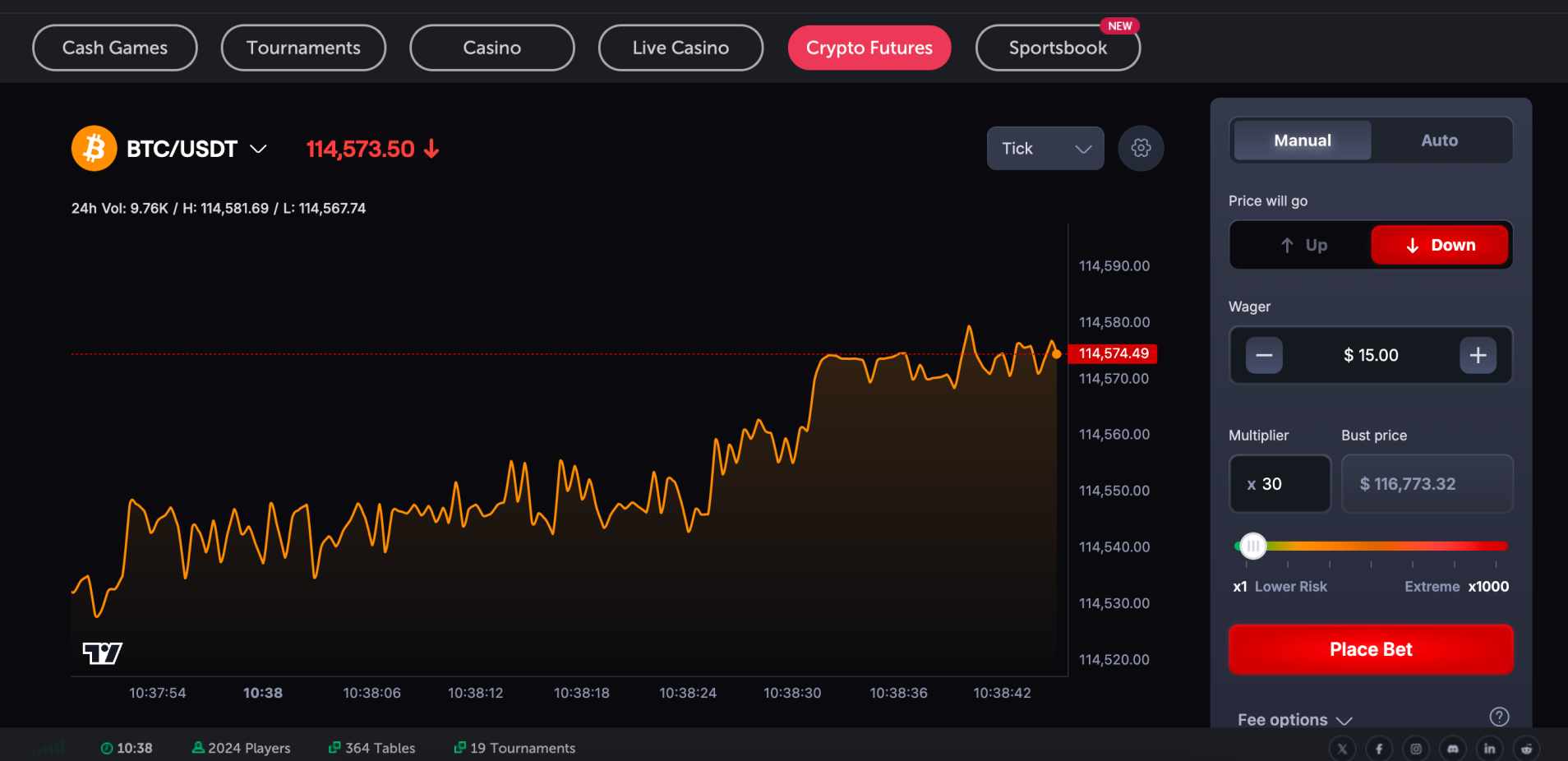Open the BTC/USDT market settings gear
The width and height of the screenshot is (1568, 761).
click(1140, 148)
